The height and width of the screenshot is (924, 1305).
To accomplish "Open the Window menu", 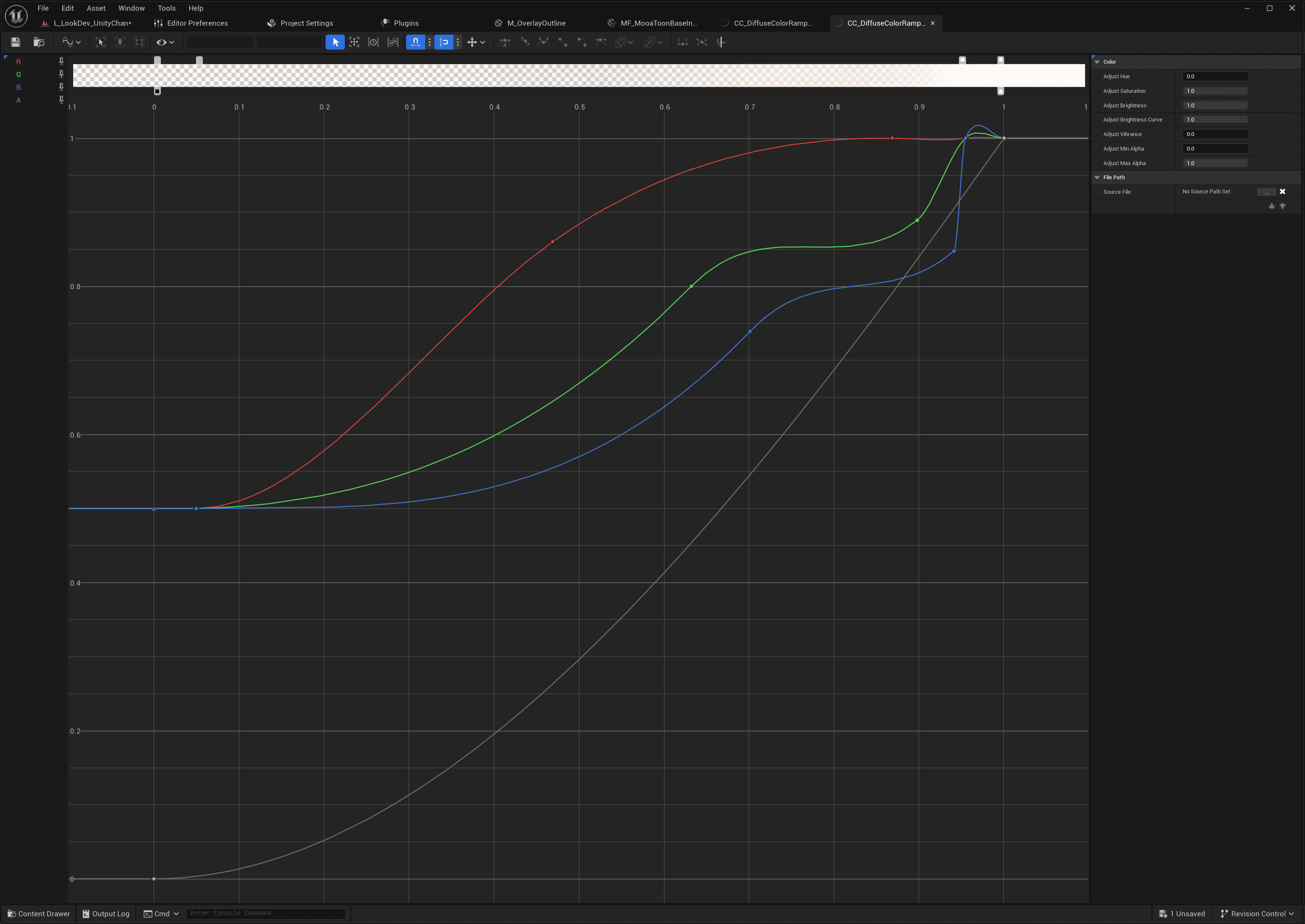I will (x=131, y=8).
